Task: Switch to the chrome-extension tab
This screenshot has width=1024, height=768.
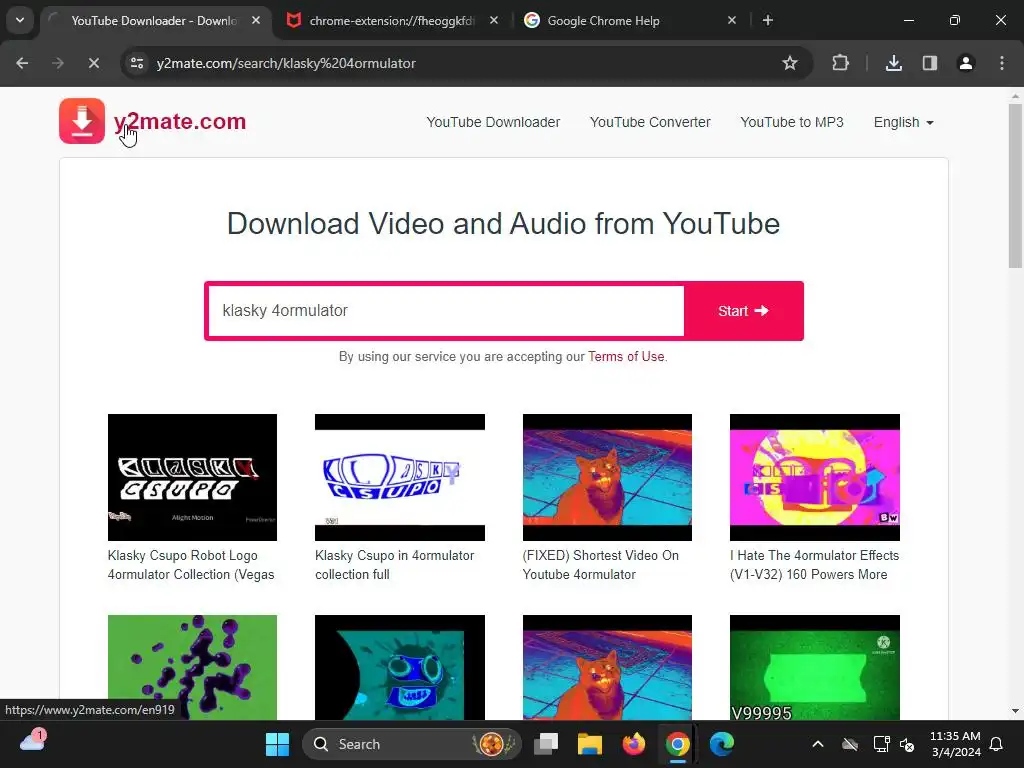Action: pyautogui.click(x=389, y=21)
